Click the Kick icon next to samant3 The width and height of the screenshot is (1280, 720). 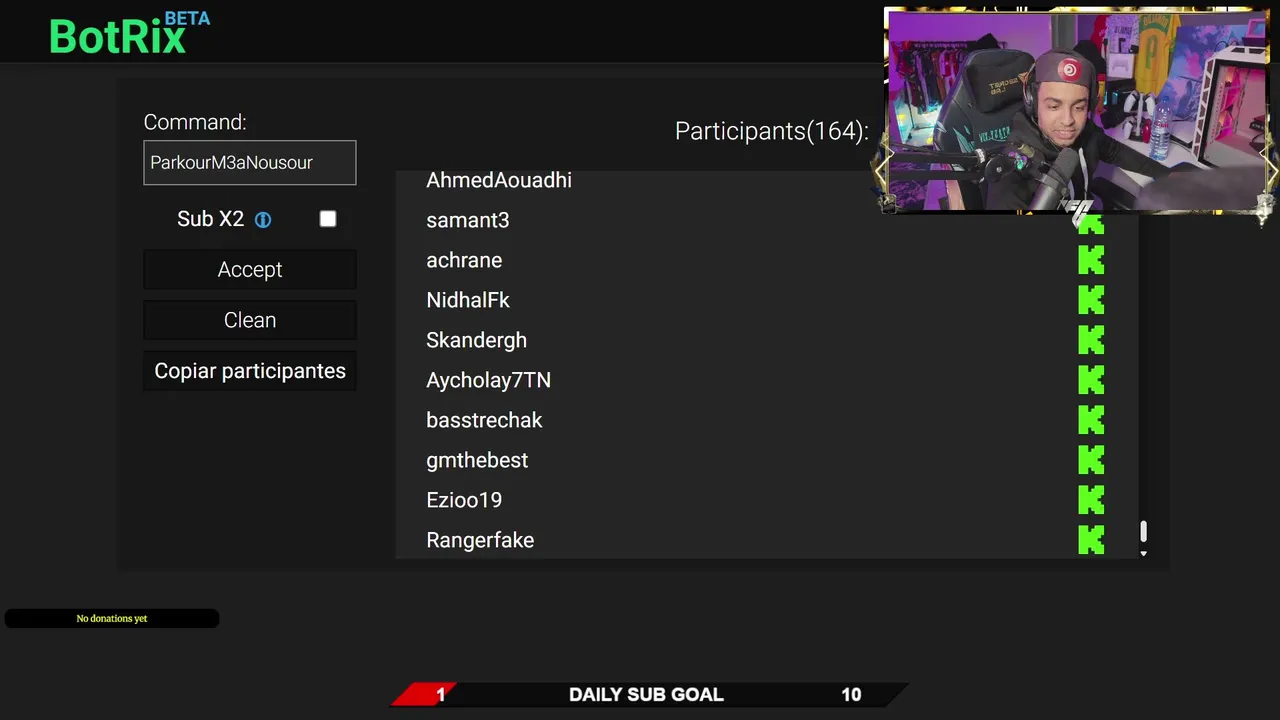point(1091,224)
